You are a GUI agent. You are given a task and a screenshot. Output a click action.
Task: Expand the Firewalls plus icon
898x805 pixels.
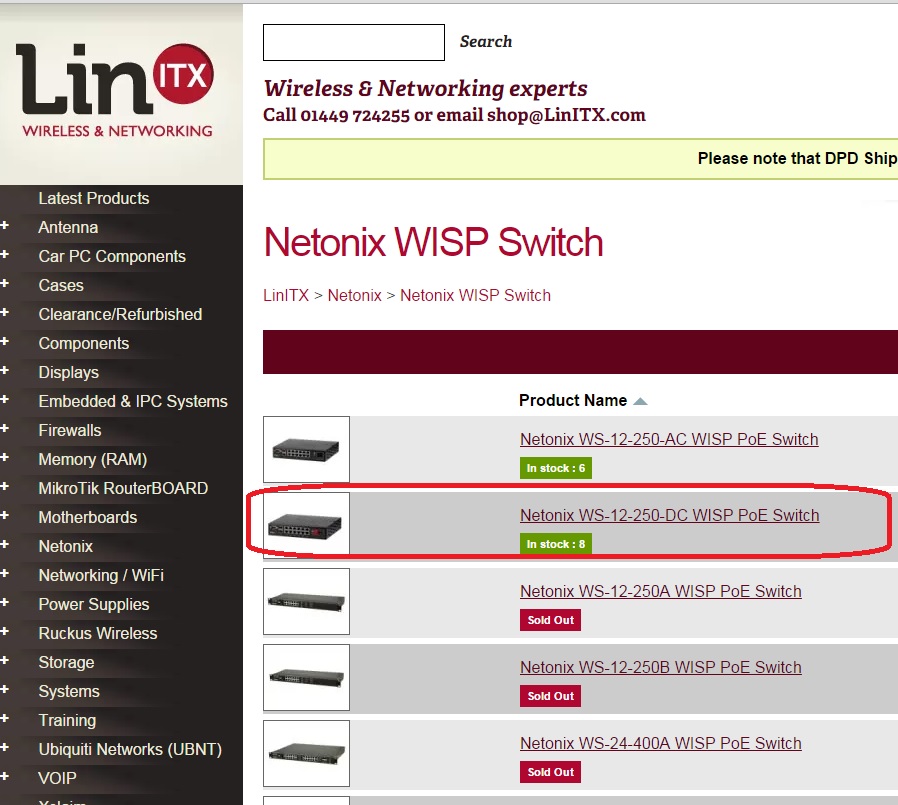click(5, 428)
